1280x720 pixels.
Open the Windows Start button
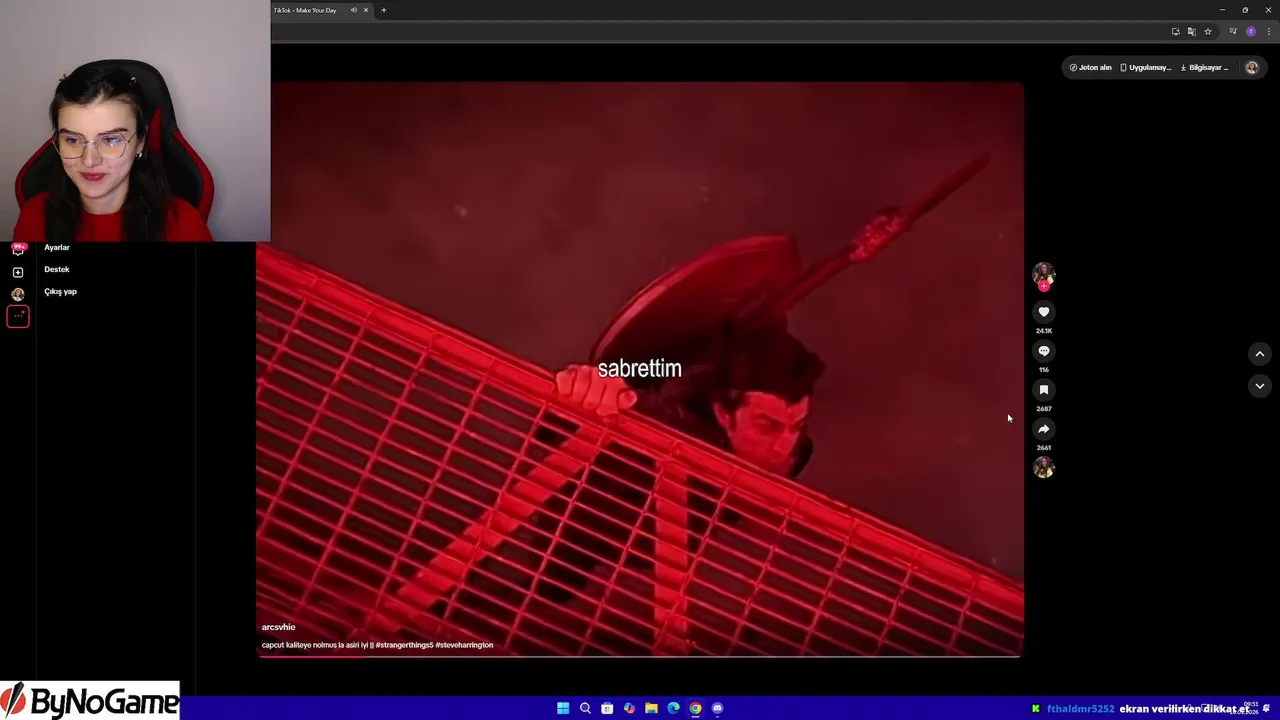click(x=563, y=708)
